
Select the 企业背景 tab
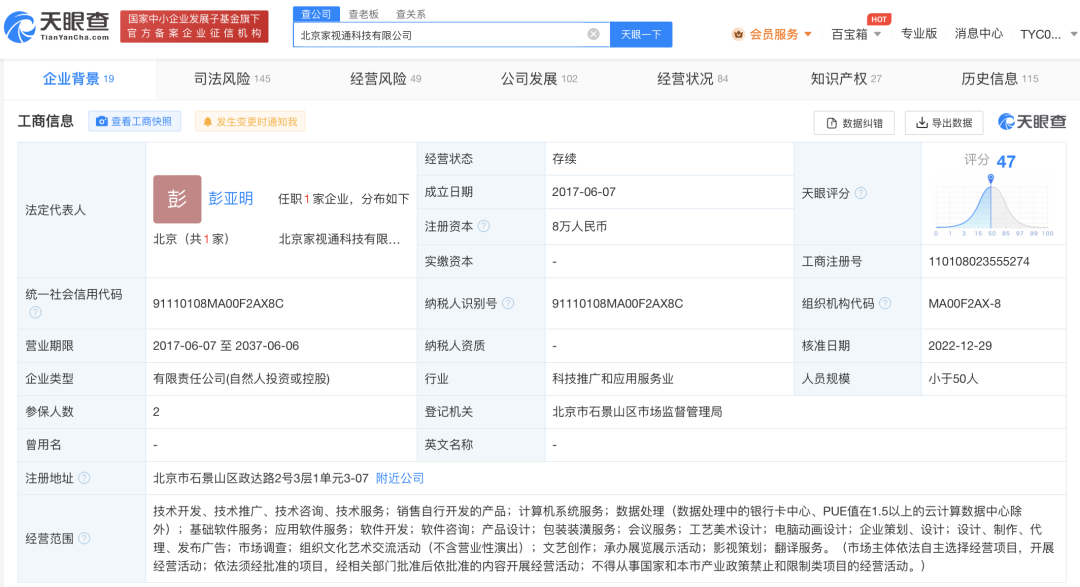79,79
